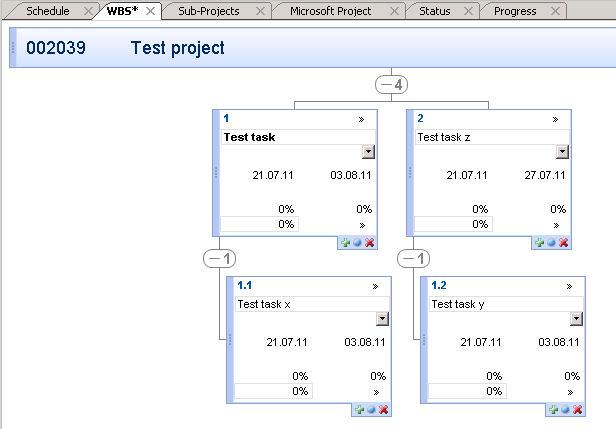Viewport: 616px width, 429px height.
Task: Open the dropdown on Test task z card
Action: pos(562,152)
